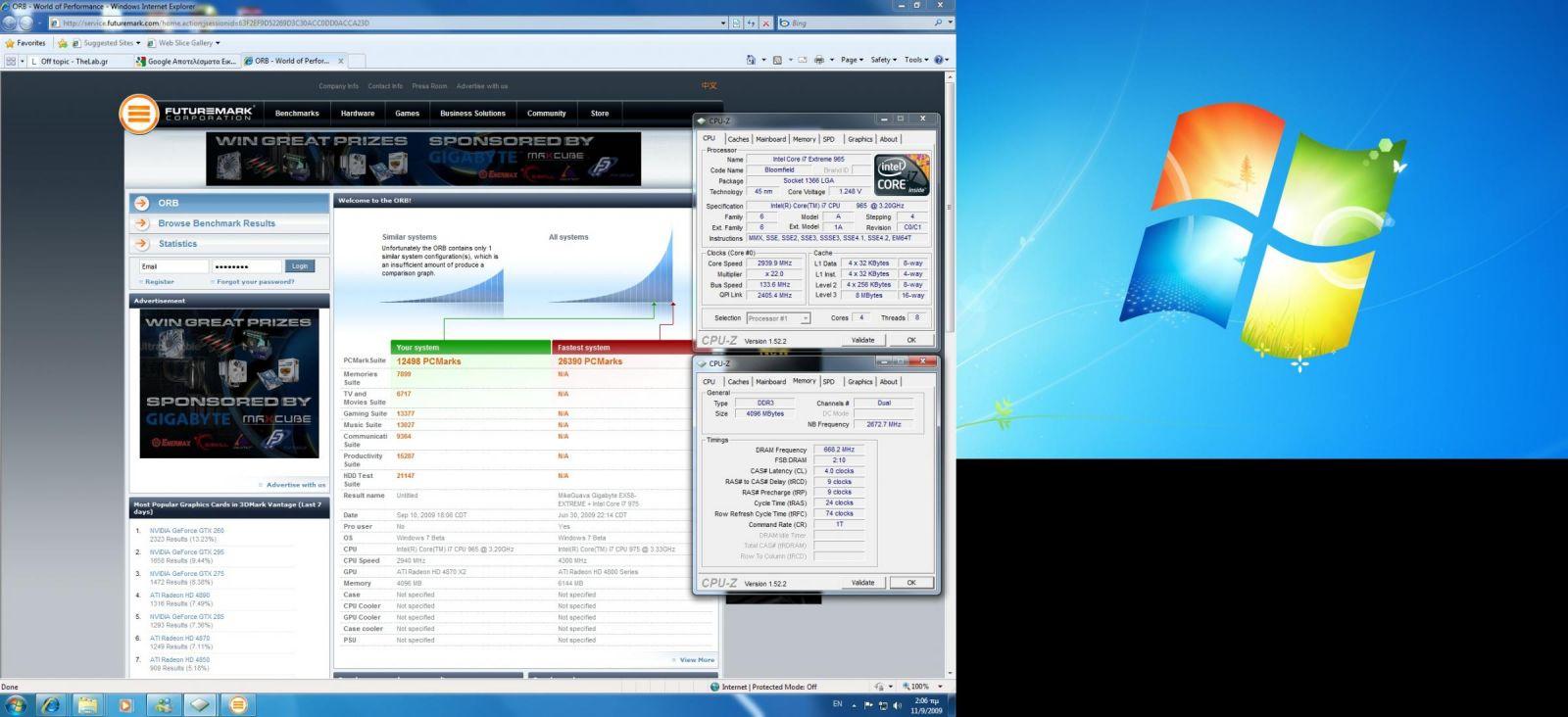
Task: Click NVIDIA GeForce GTX 260 link
Action: [187, 531]
